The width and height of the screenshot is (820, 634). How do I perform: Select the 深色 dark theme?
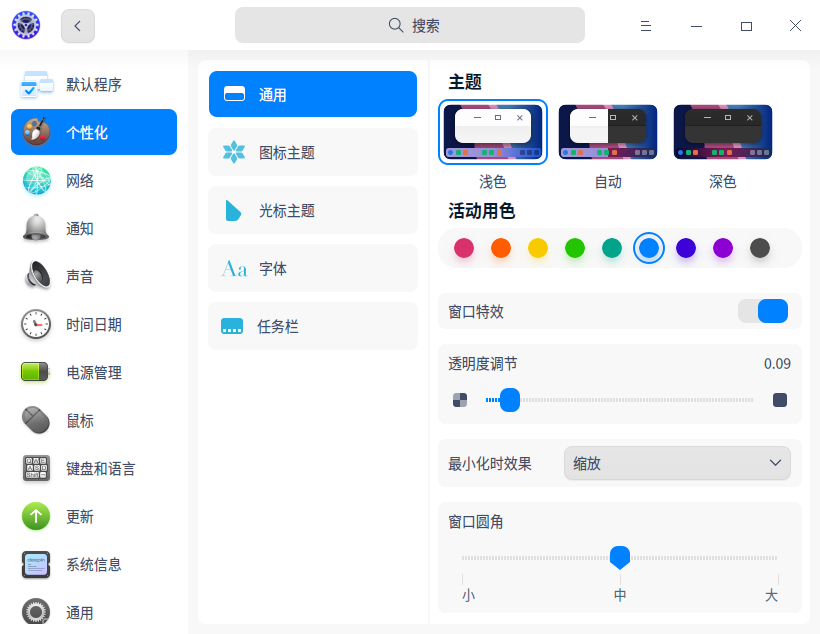722,131
